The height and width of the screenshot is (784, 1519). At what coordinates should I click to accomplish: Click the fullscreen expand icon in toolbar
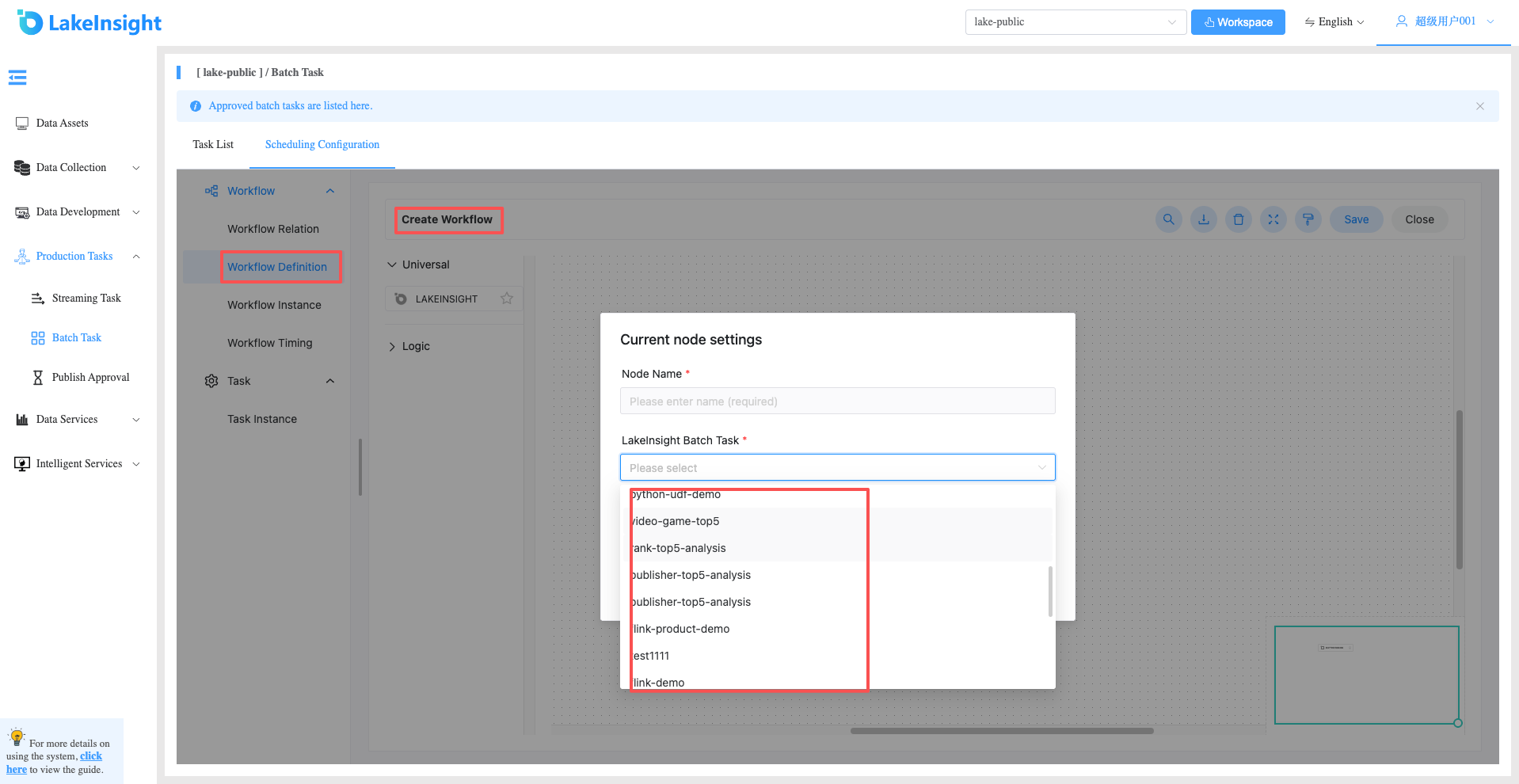(1273, 219)
